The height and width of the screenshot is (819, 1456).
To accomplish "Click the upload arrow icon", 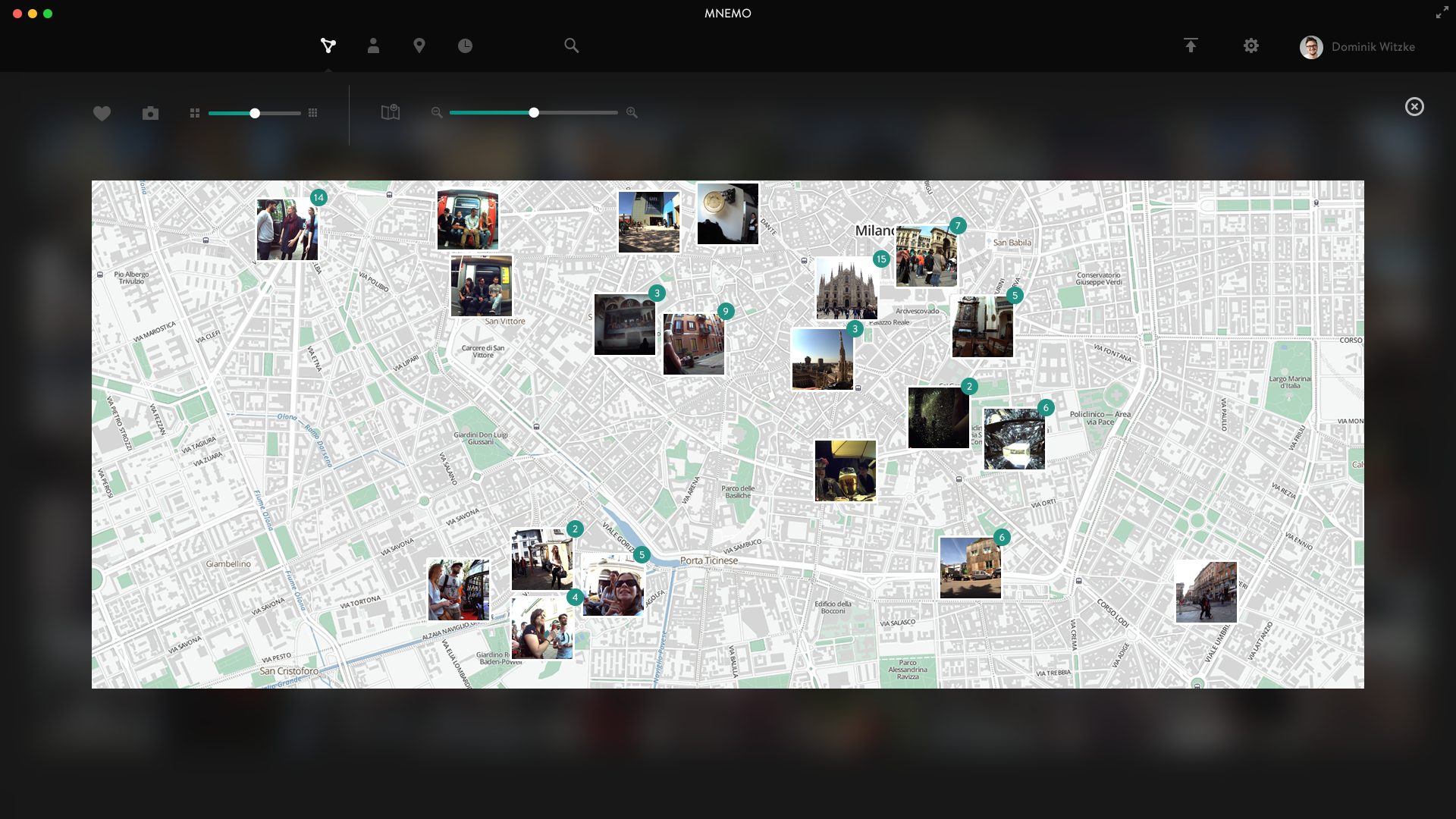I will pos(1191,45).
